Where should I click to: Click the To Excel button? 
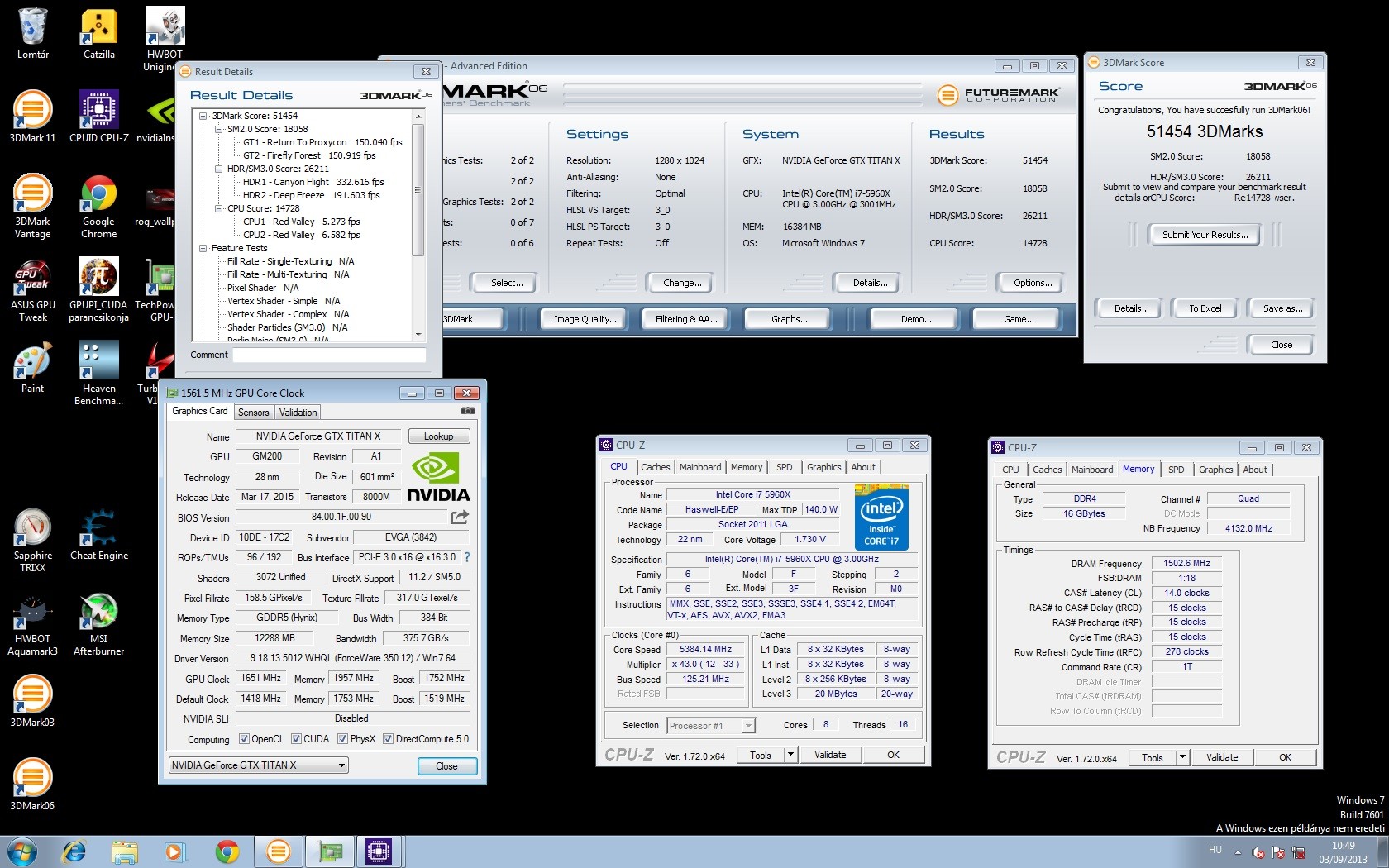1205,308
